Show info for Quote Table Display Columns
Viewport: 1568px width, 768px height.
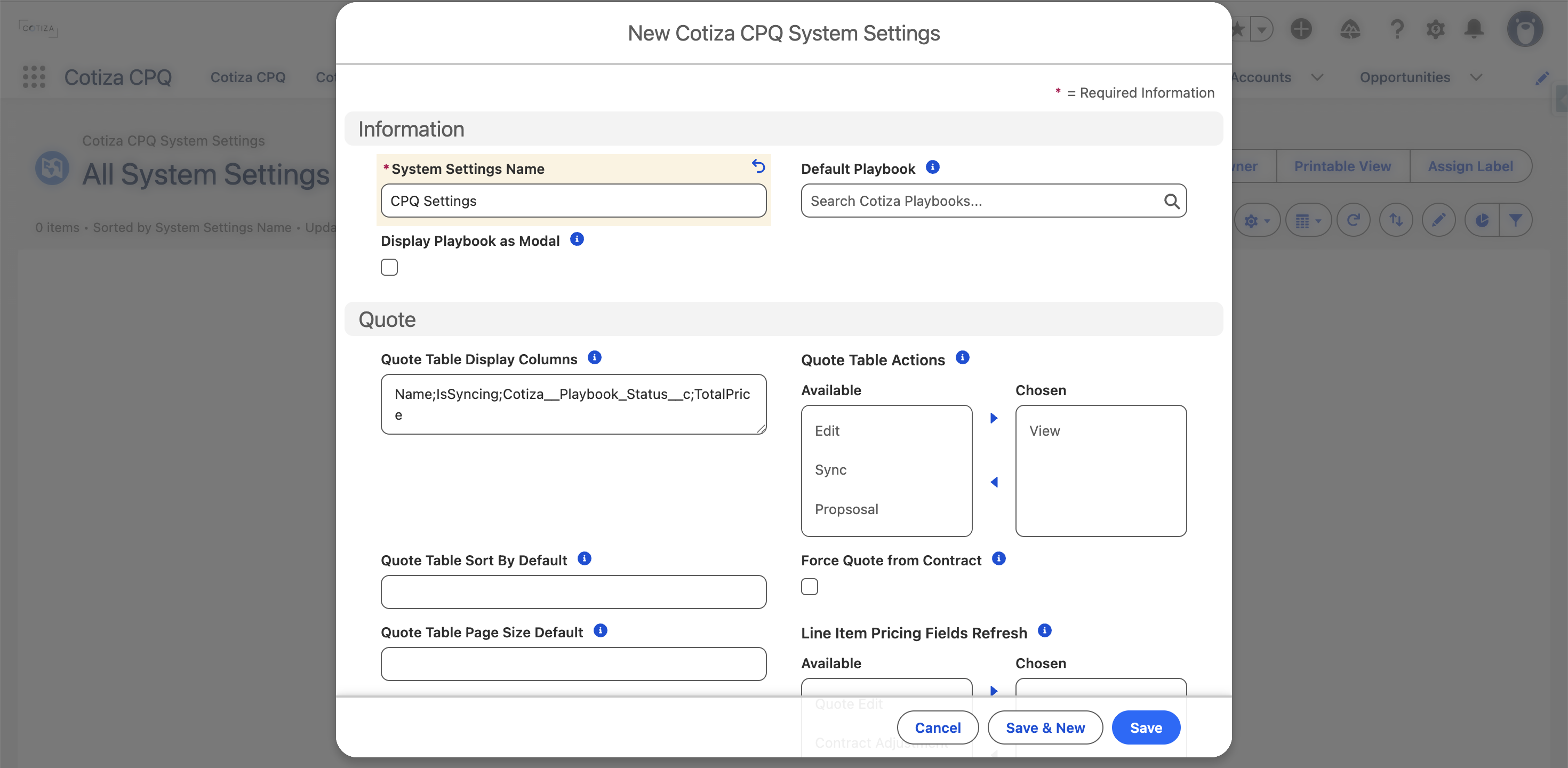[595, 358]
